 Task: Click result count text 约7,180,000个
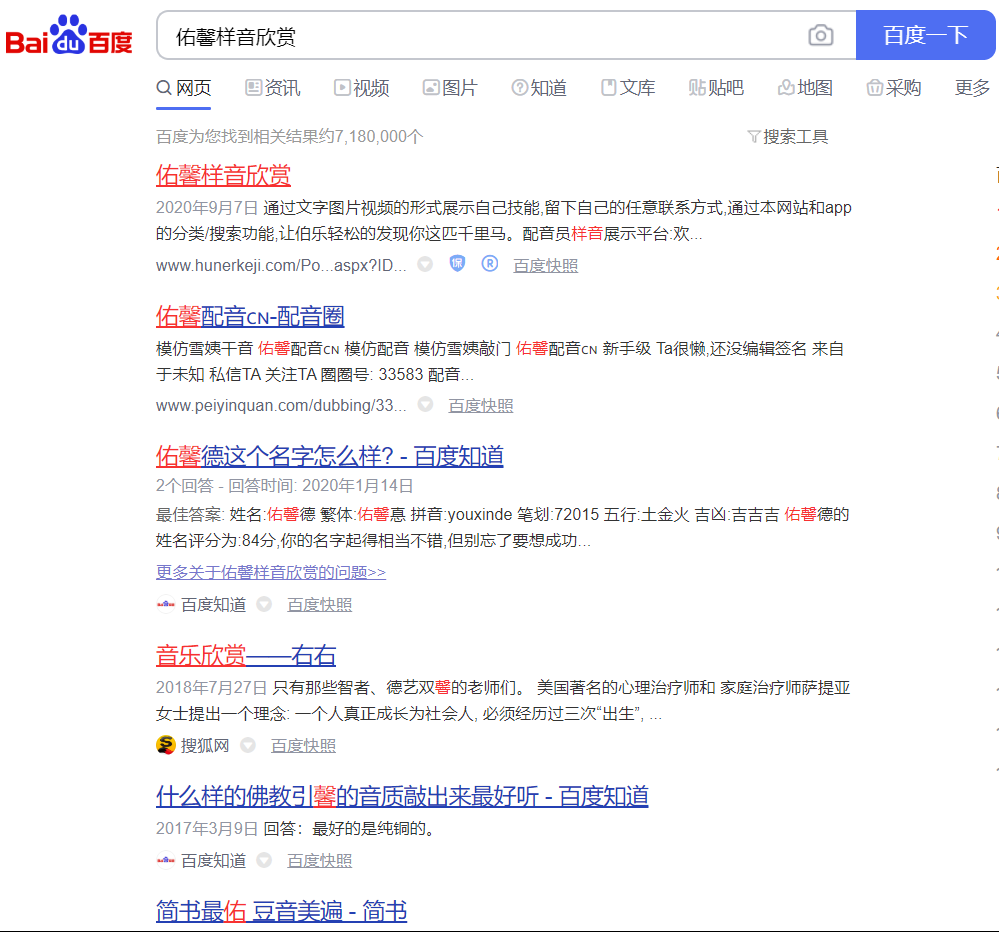click(x=371, y=136)
